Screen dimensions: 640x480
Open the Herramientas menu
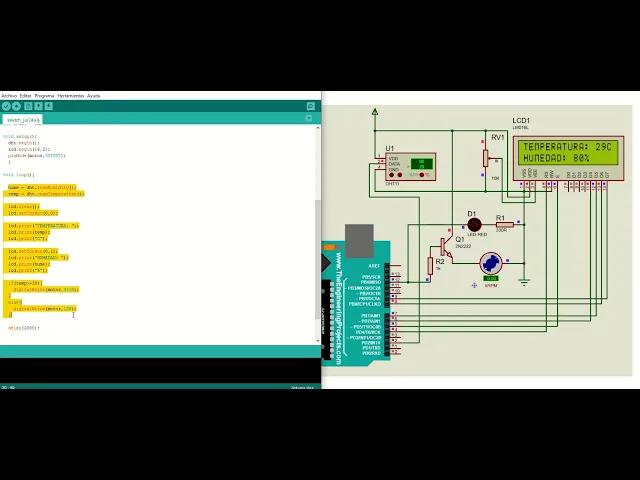(71, 96)
